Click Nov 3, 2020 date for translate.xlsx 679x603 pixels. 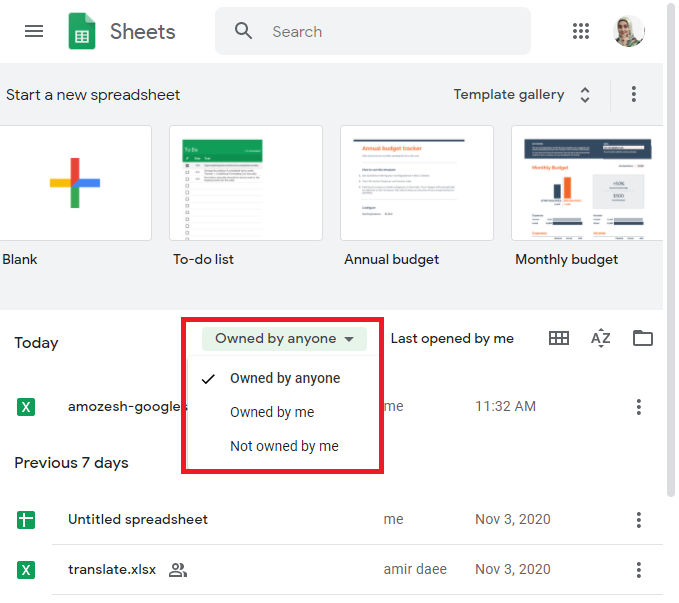click(x=513, y=569)
